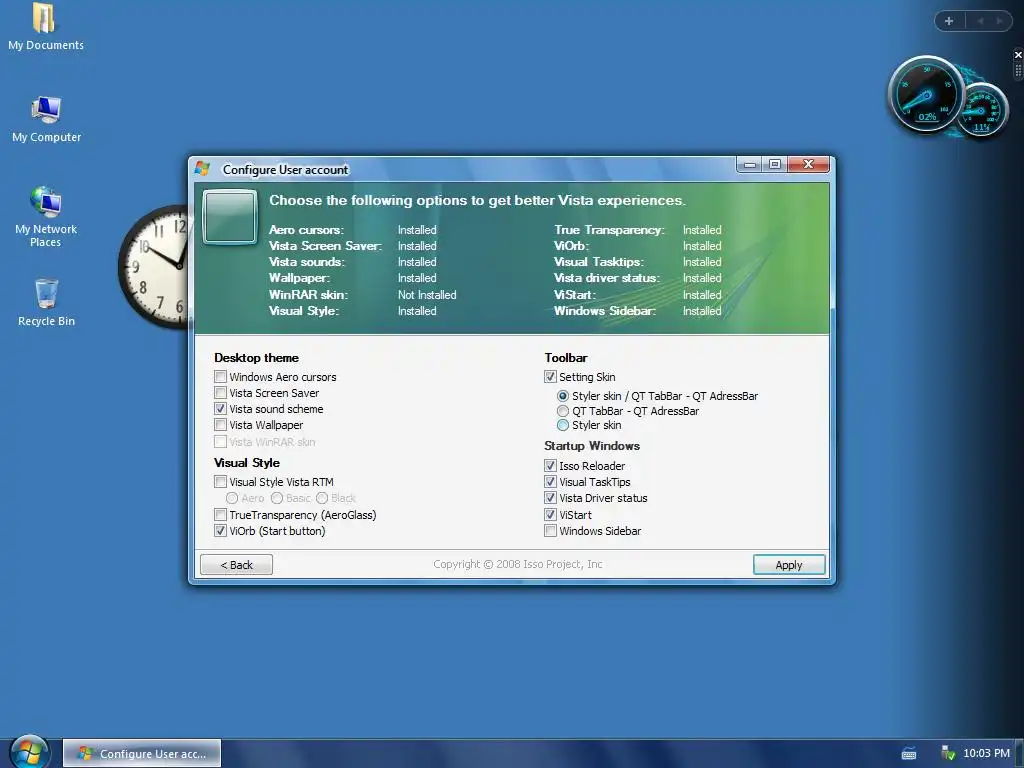This screenshot has height=768, width=1024.
Task: Enable Windows Sidebar at startup
Action: tap(550, 531)
